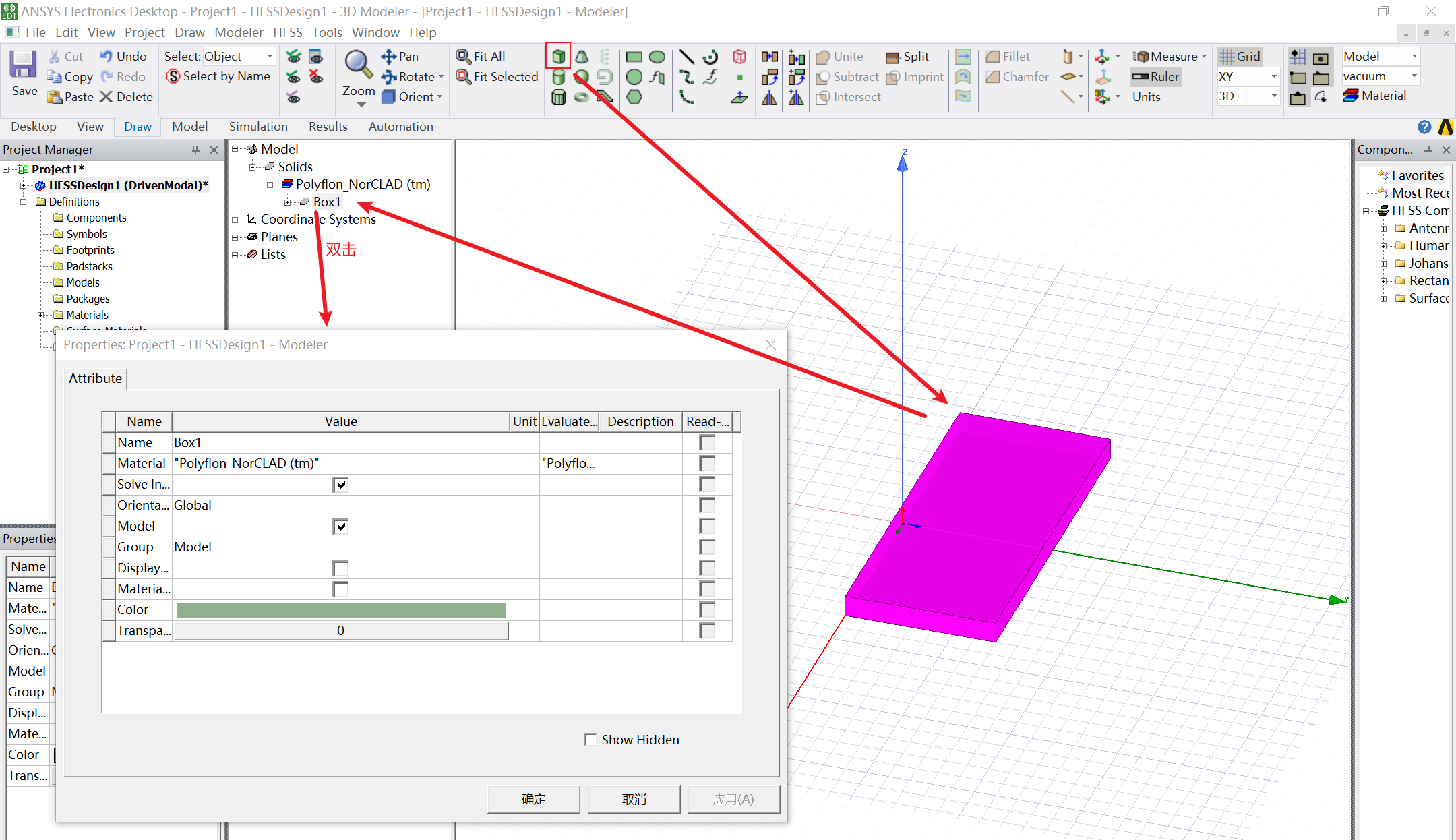1456x840 pixels.
Task: Click the Draw regular polygon hexagon icon
Action: pyautogui.click(x=634, y=97)
